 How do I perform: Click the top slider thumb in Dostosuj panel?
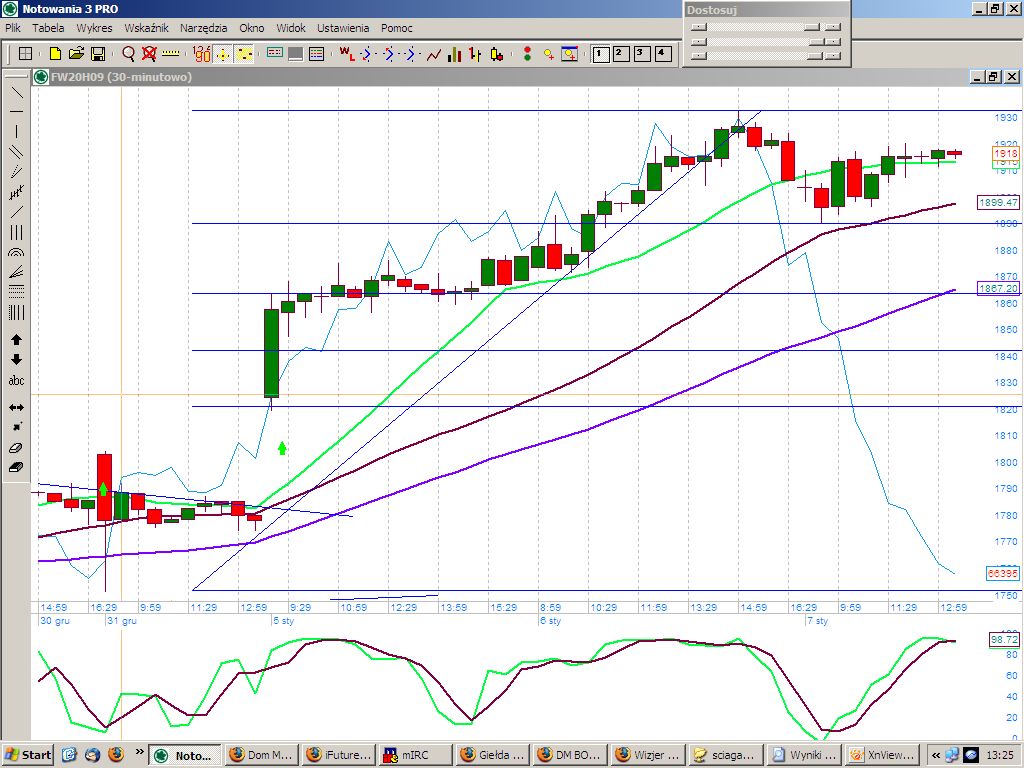pos(812,27)
